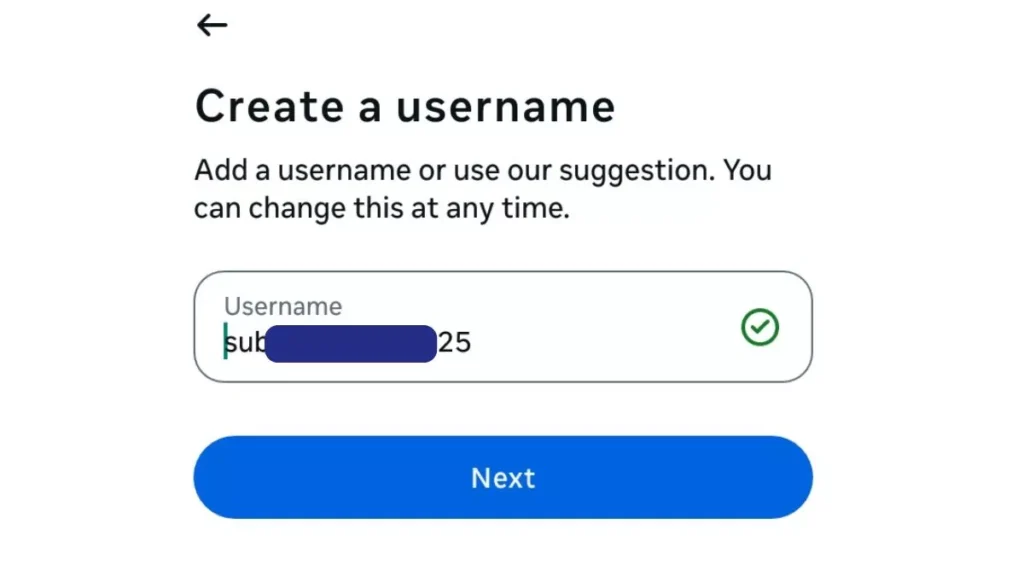Select the back navigation arrow icon
The height and width of the screenshot is (576, 1024).
211,25
